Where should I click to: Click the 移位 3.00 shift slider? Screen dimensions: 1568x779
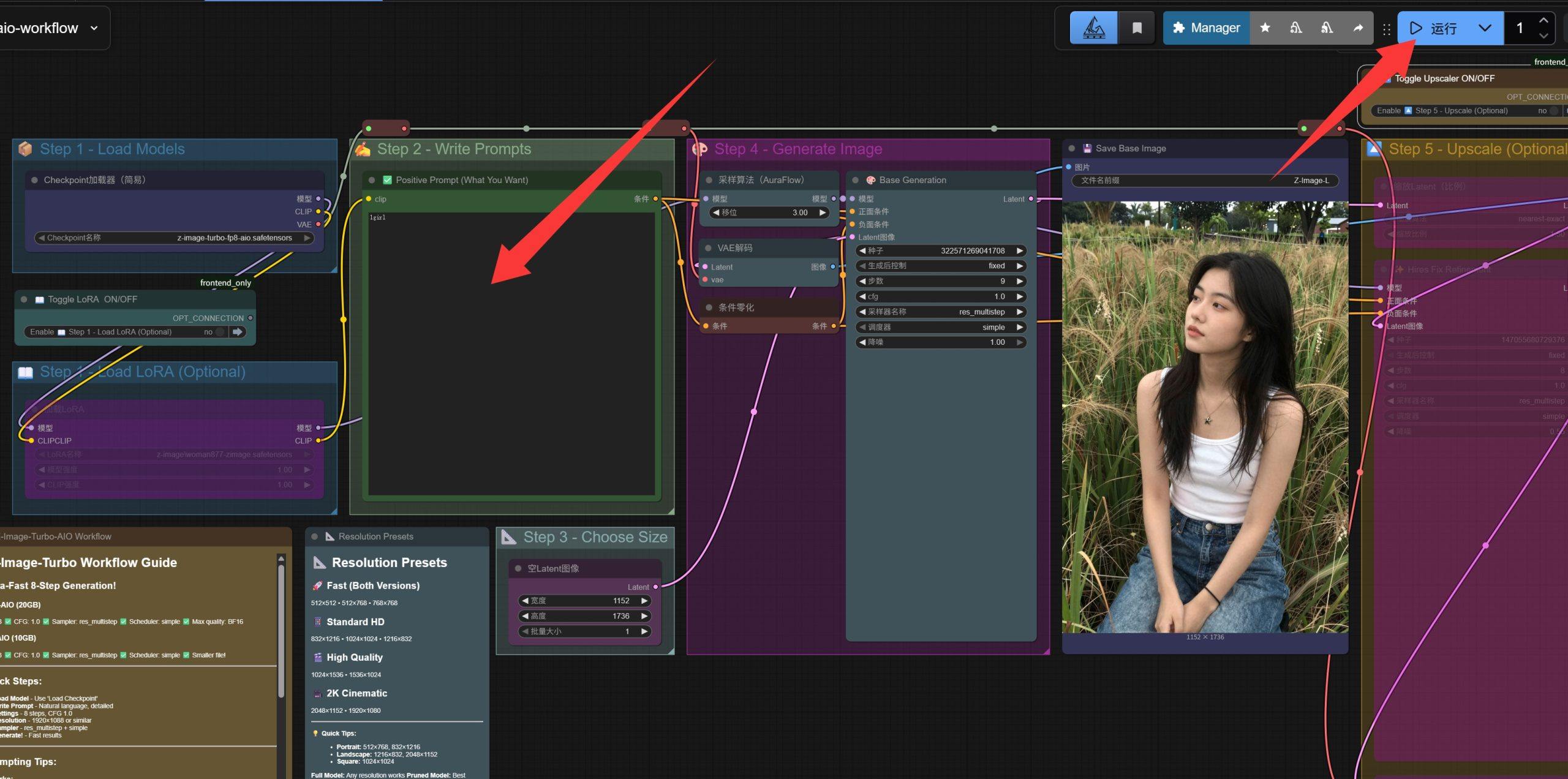[769, 213]
